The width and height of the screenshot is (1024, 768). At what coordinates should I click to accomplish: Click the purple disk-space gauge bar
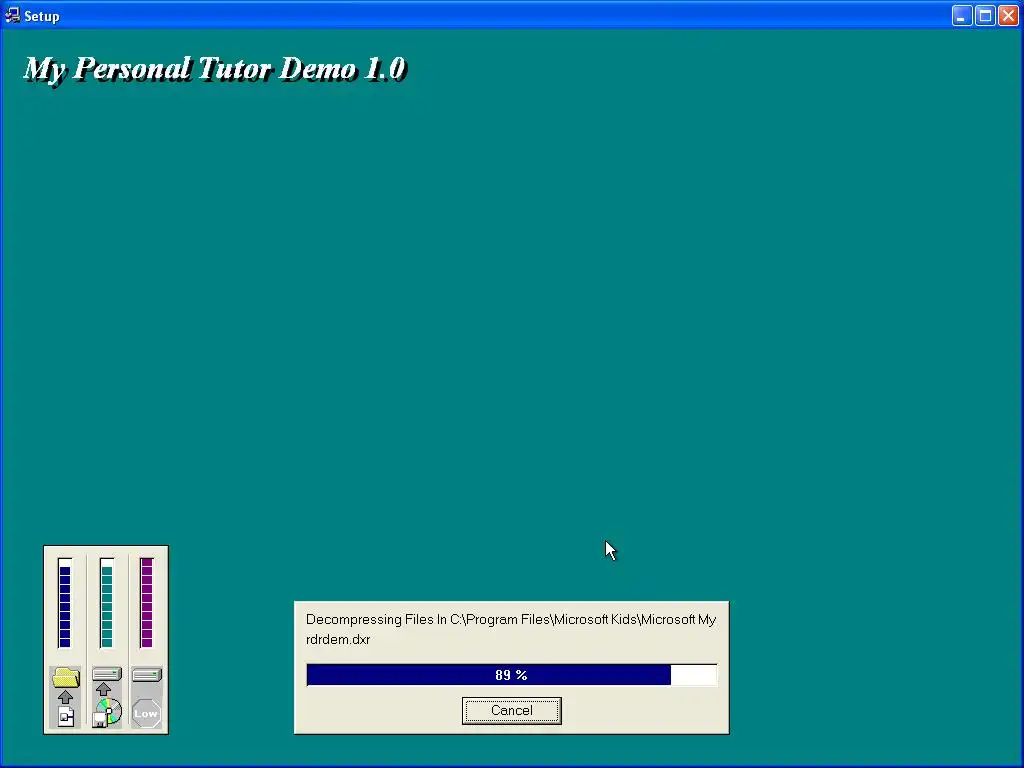[x=146, y=603]
